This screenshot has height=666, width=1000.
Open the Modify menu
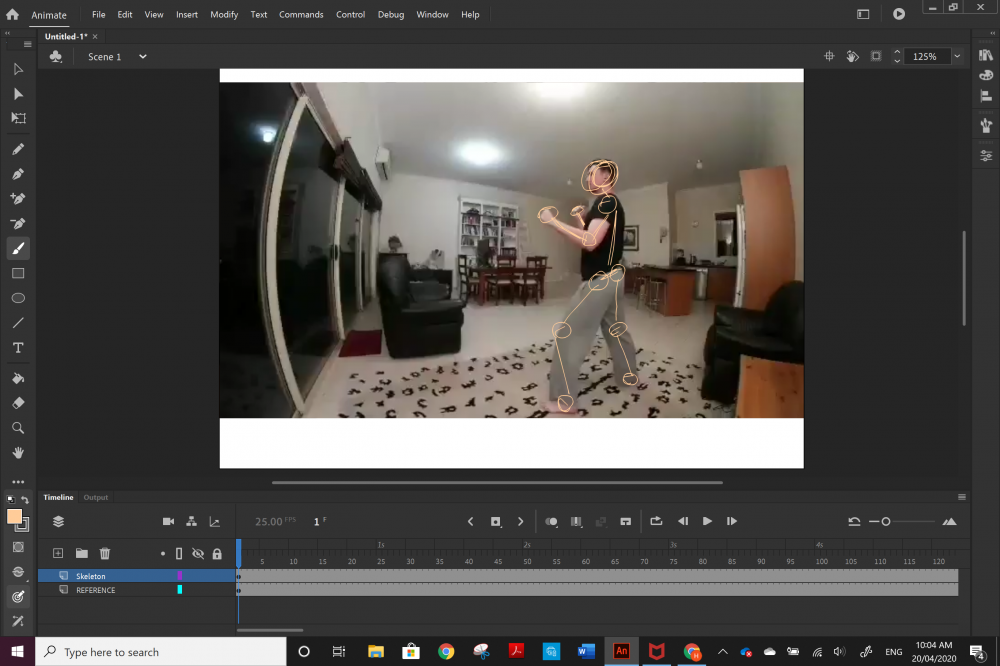(x=224, y=15)
